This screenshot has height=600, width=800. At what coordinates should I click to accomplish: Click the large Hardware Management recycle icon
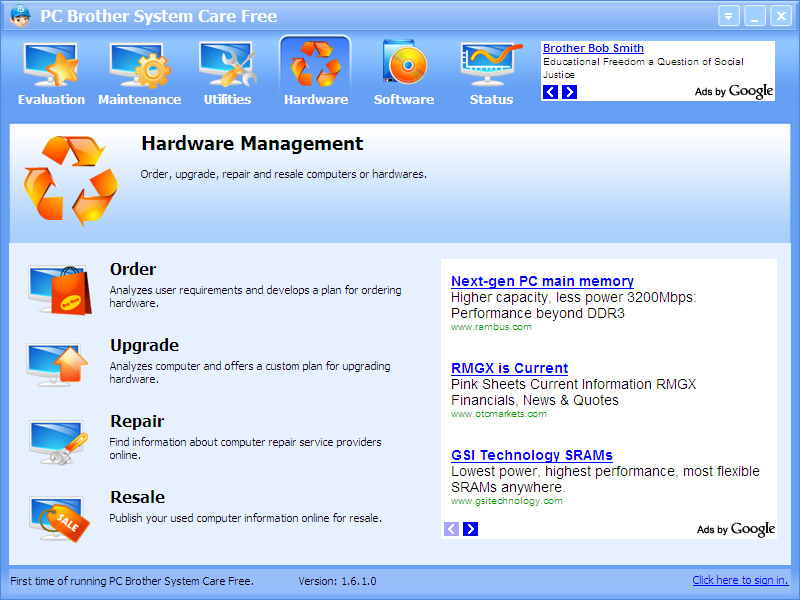(x=70, y=180)
